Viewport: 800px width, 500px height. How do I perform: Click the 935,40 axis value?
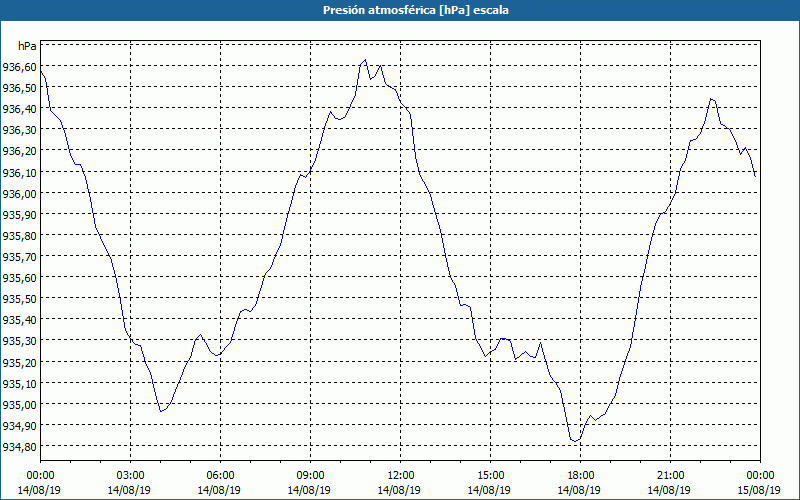19,320
